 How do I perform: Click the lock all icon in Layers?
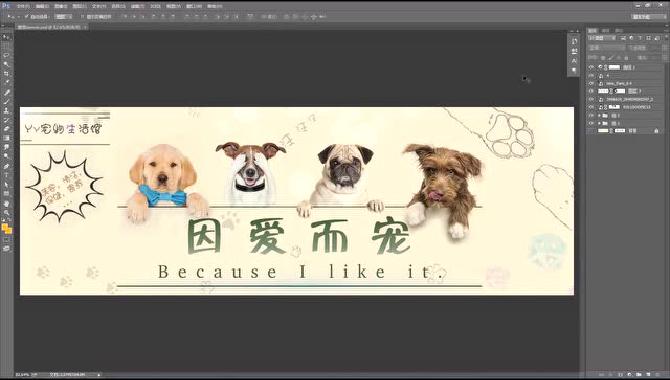pyautogui.click(x=626, y=58)
